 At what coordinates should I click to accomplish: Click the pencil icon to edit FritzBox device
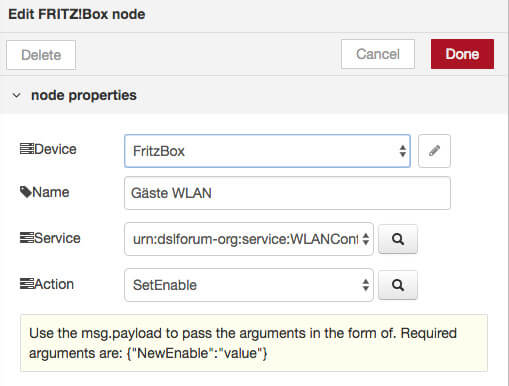coord(434,151)
